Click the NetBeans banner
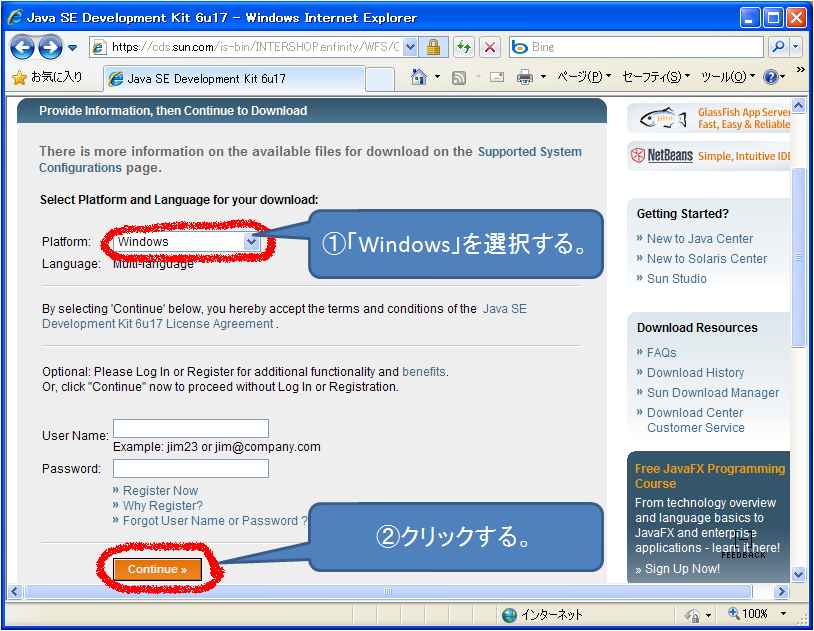Image resolution: width=814 pixels, height=631 pixels. 709,156
